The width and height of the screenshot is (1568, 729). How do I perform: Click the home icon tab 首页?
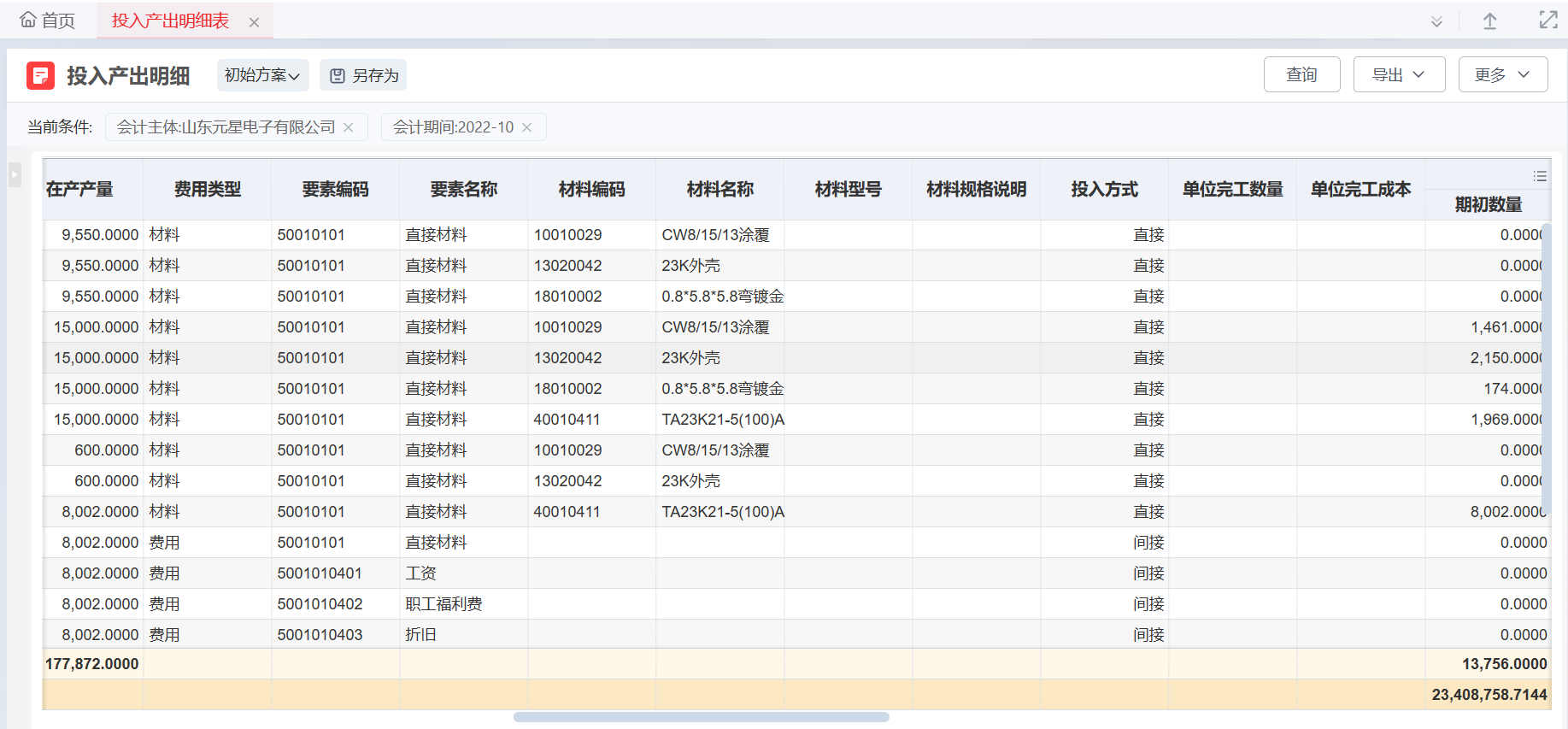click(x=47, y=21)
